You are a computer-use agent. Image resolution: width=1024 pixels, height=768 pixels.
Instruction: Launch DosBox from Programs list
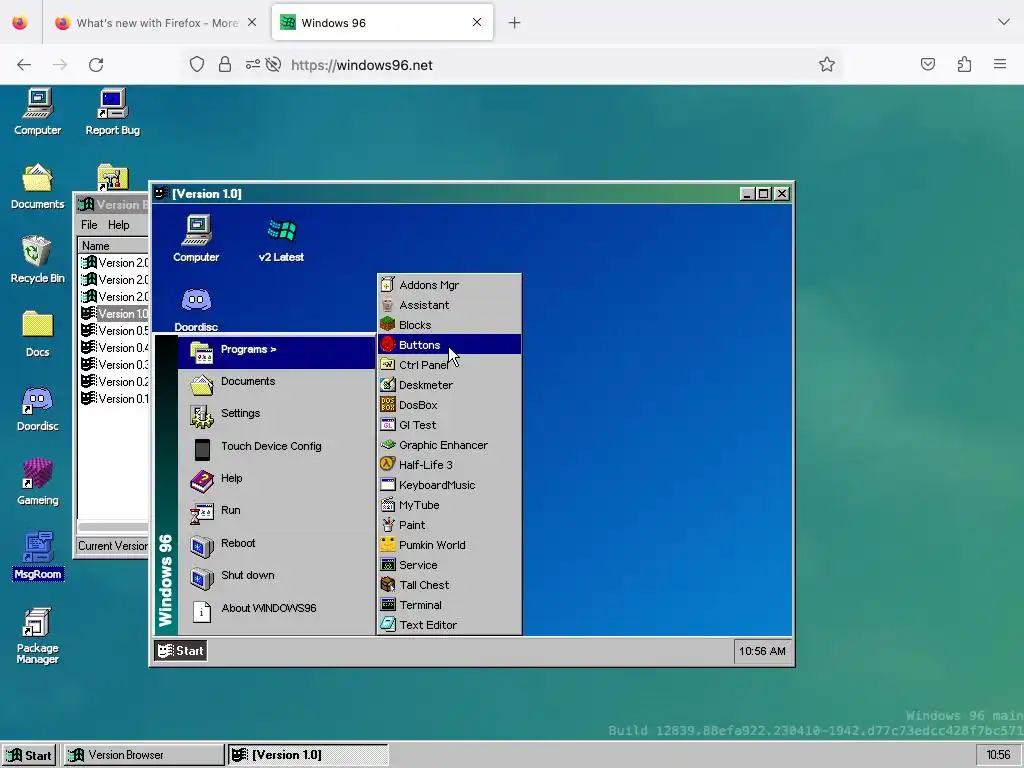[449, 405]
